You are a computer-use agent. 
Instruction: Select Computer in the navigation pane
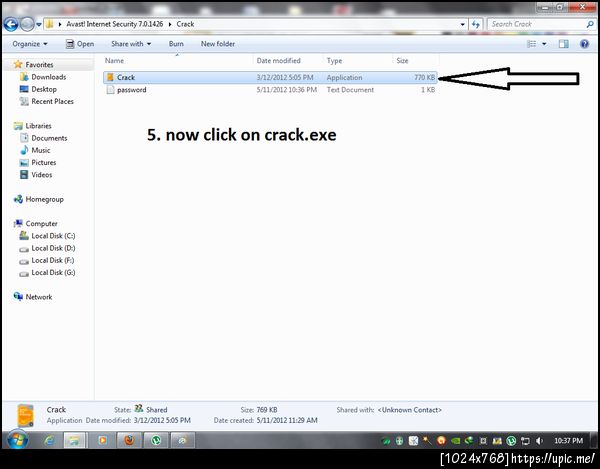tap(41, 224)
